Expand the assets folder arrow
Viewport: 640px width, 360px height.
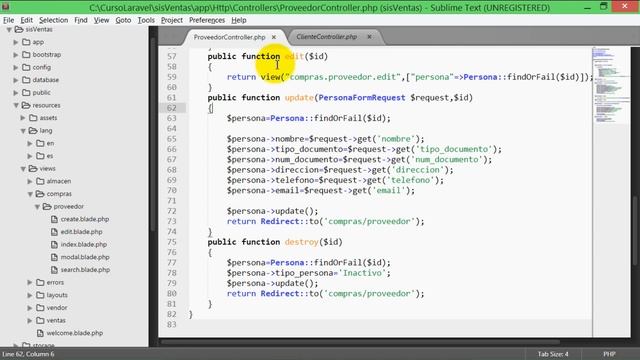[23, 118]
